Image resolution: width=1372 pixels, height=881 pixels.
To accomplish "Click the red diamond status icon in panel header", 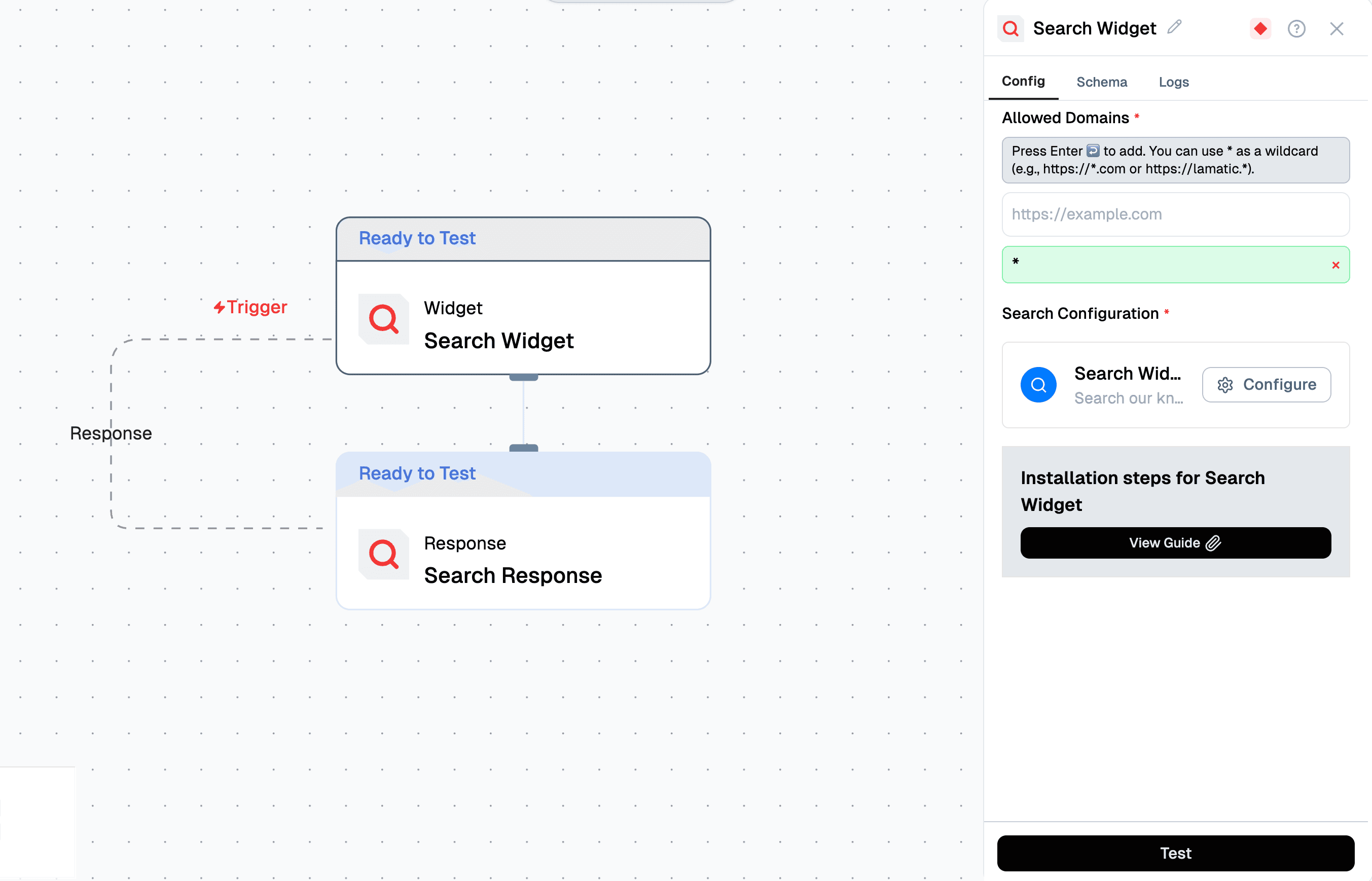I will (1259, 28).
